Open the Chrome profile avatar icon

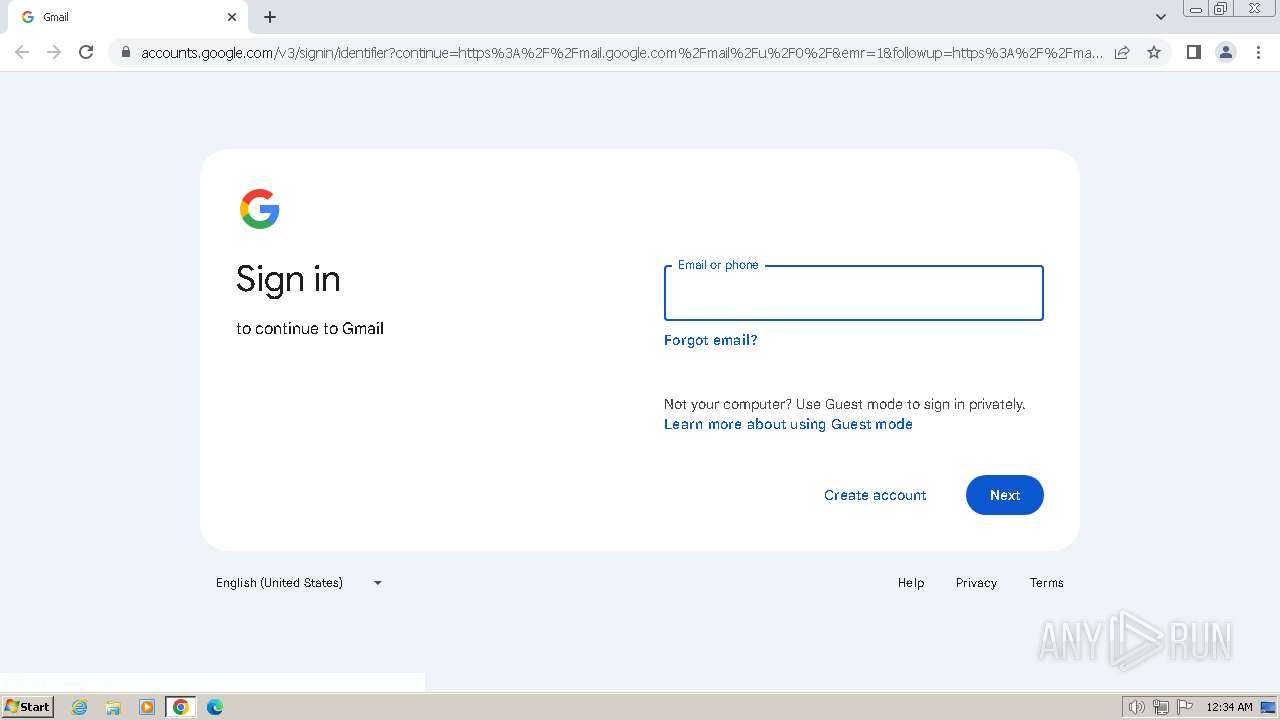coord(1226,52)
